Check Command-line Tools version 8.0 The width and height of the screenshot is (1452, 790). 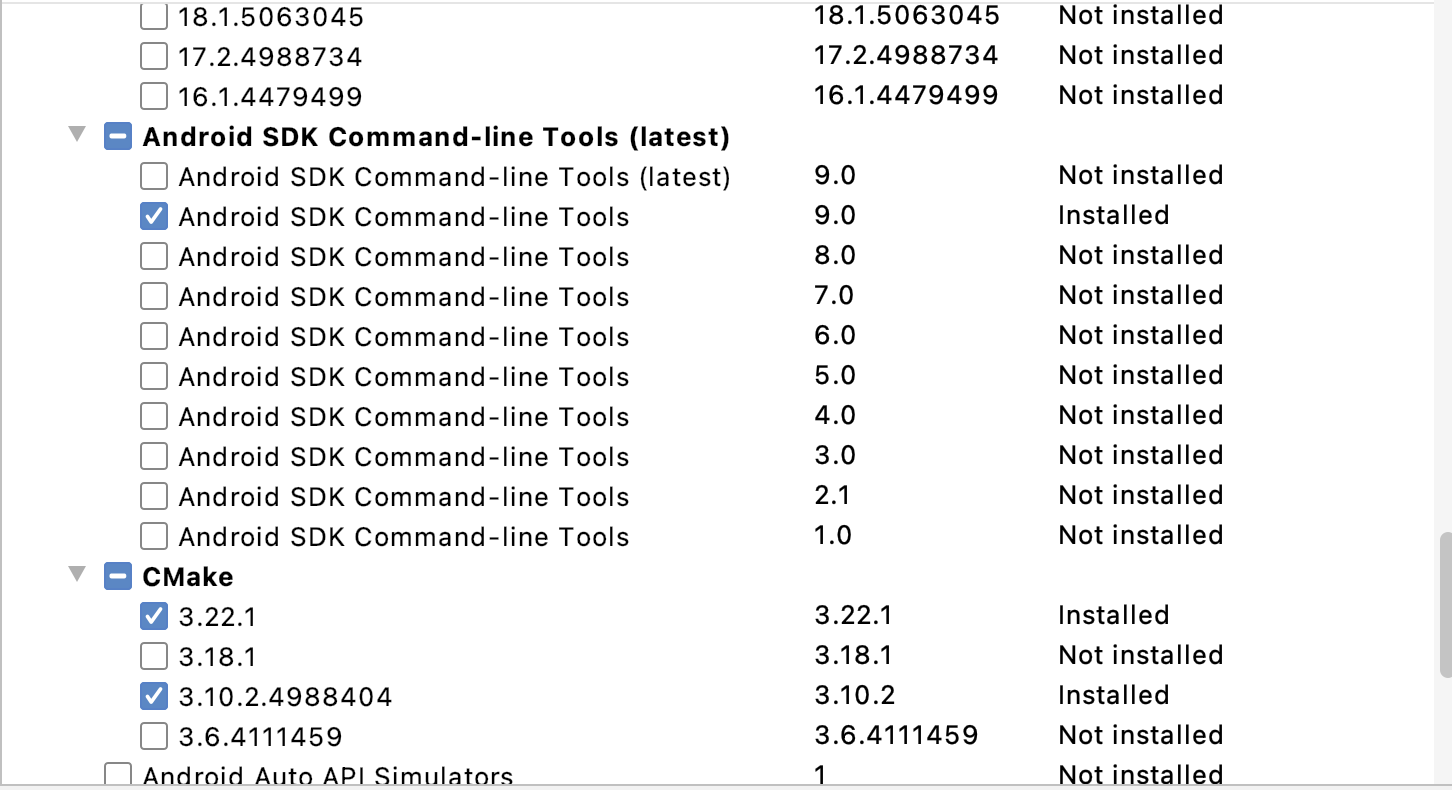(x=154, y=256)
